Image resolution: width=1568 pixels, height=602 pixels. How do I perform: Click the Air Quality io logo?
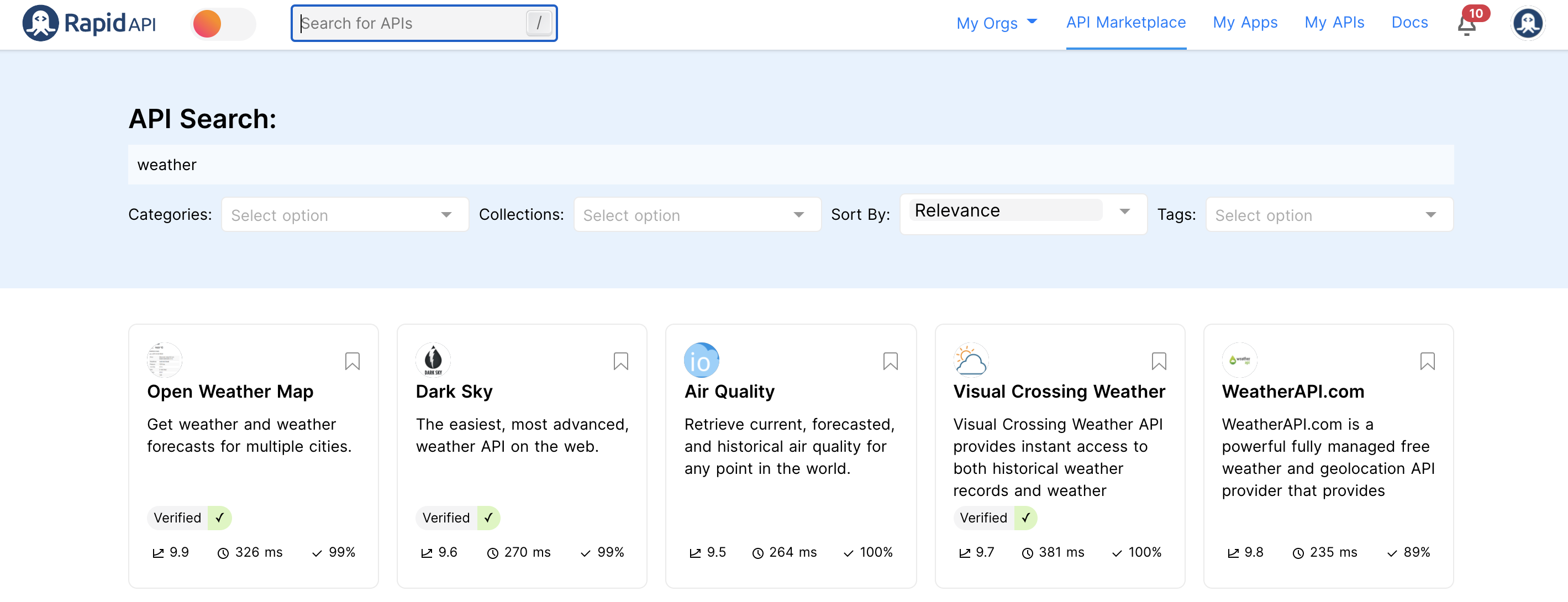701,360
